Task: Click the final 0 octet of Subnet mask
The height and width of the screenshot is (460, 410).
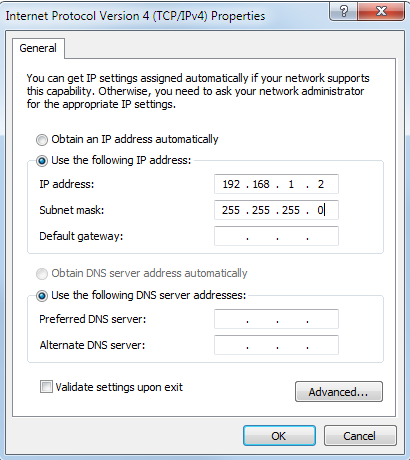Action: tap(320, 210)
